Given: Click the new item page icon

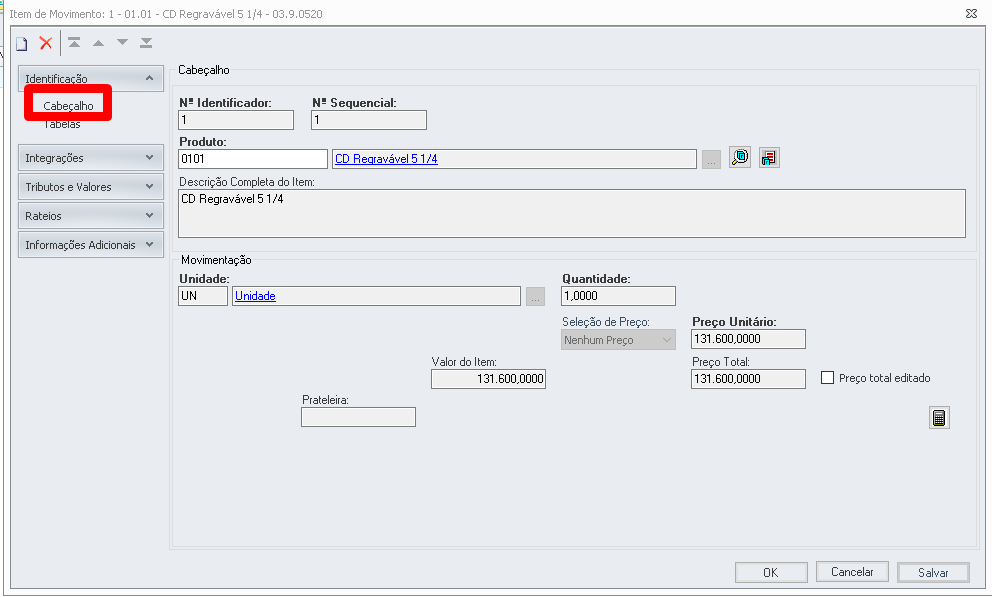Looking at the screenshot, I should tap(22, 44).
